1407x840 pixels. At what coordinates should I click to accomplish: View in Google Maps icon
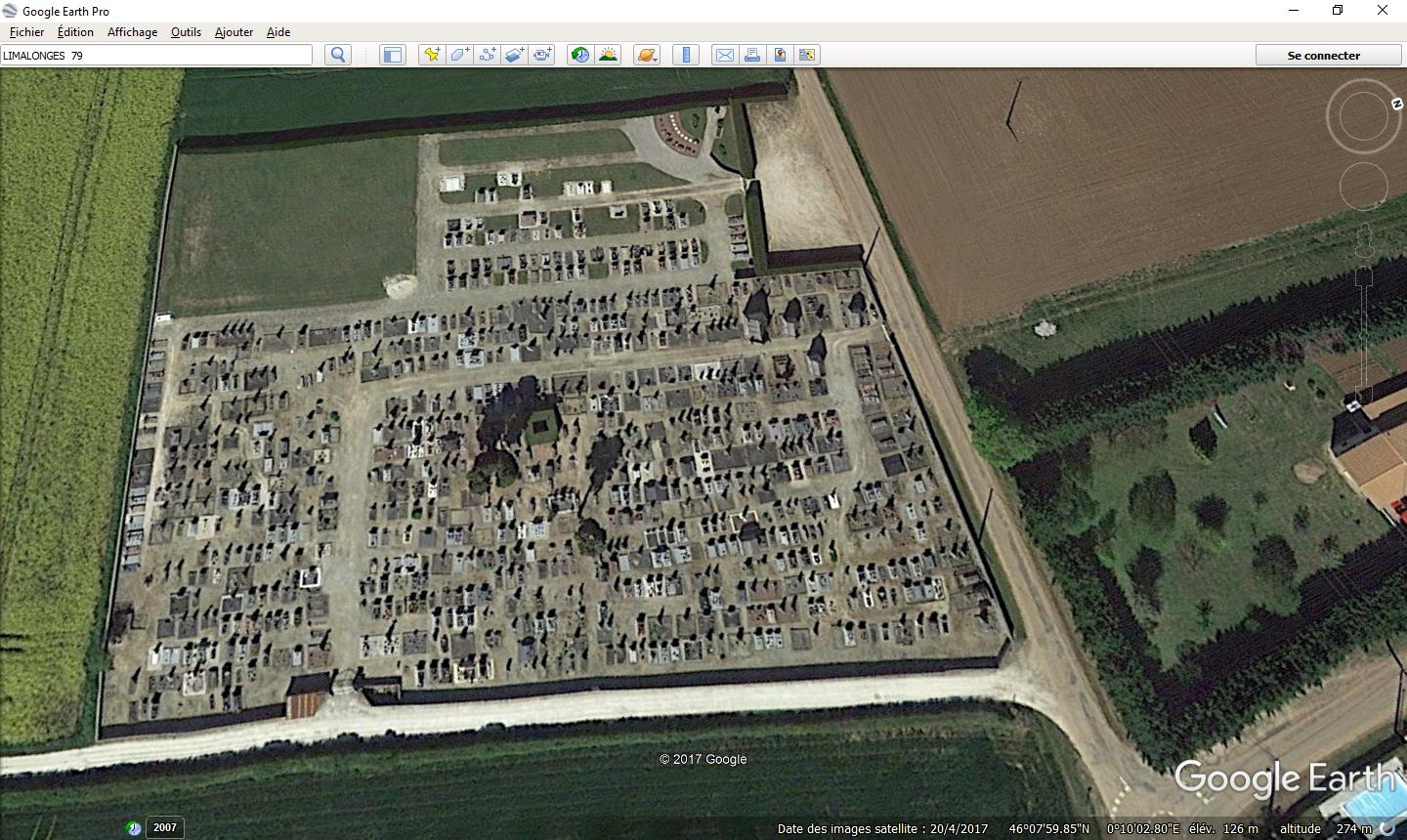tap(807, 55)
